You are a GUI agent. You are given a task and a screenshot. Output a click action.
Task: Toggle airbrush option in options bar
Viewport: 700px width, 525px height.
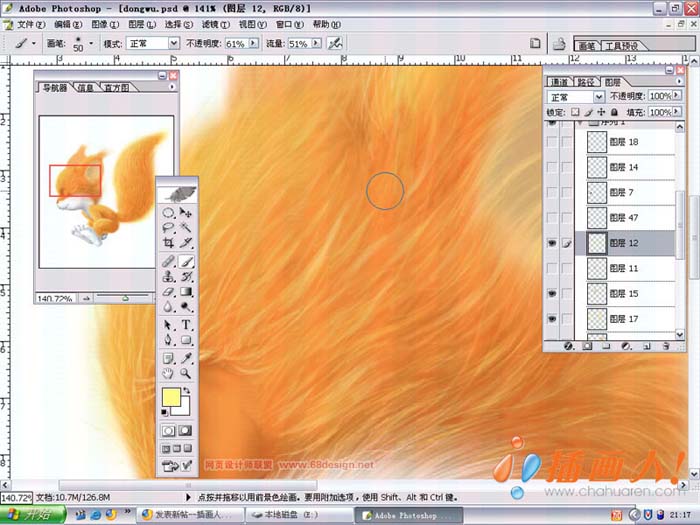tap(335, 43)
